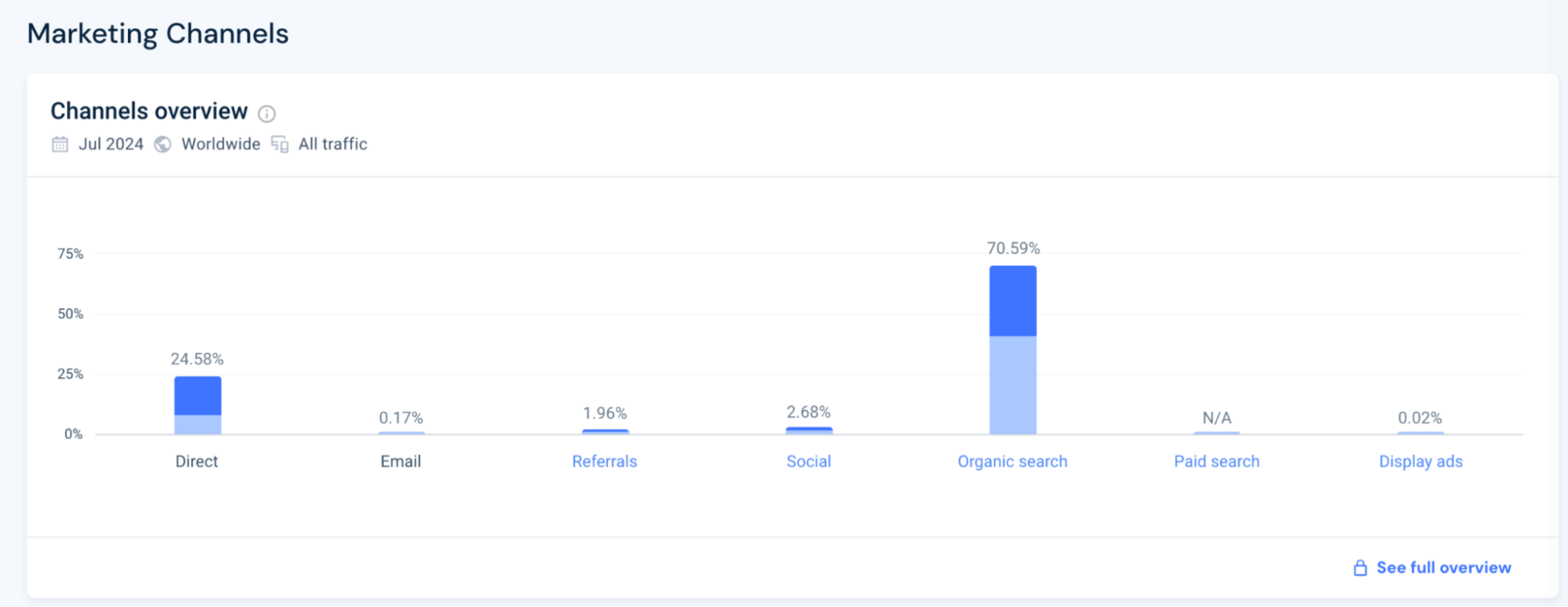Click the dark blue segment of Direct bar
1568x607 pixels.
tap(198, 396)
